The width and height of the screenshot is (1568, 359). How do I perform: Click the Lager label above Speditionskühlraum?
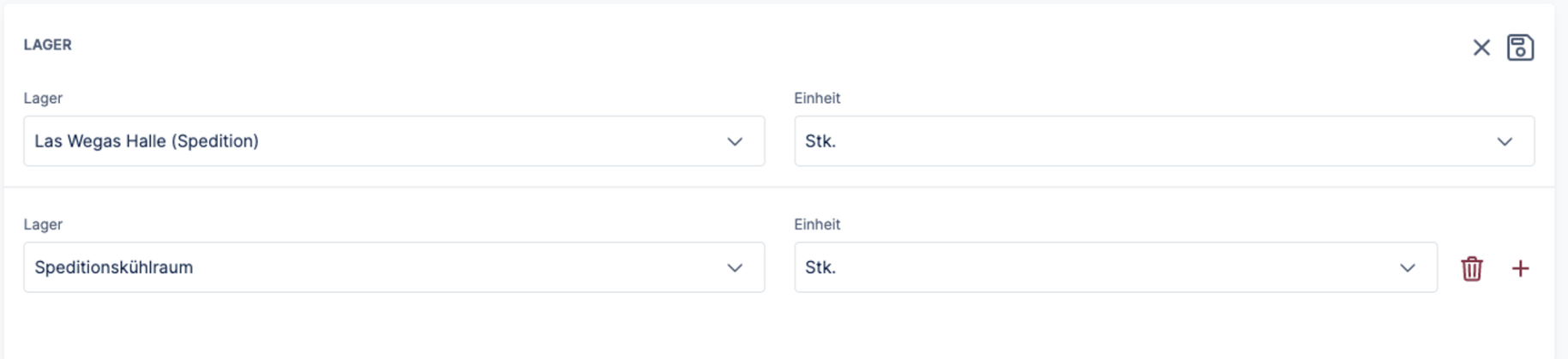tap(43, 224)
